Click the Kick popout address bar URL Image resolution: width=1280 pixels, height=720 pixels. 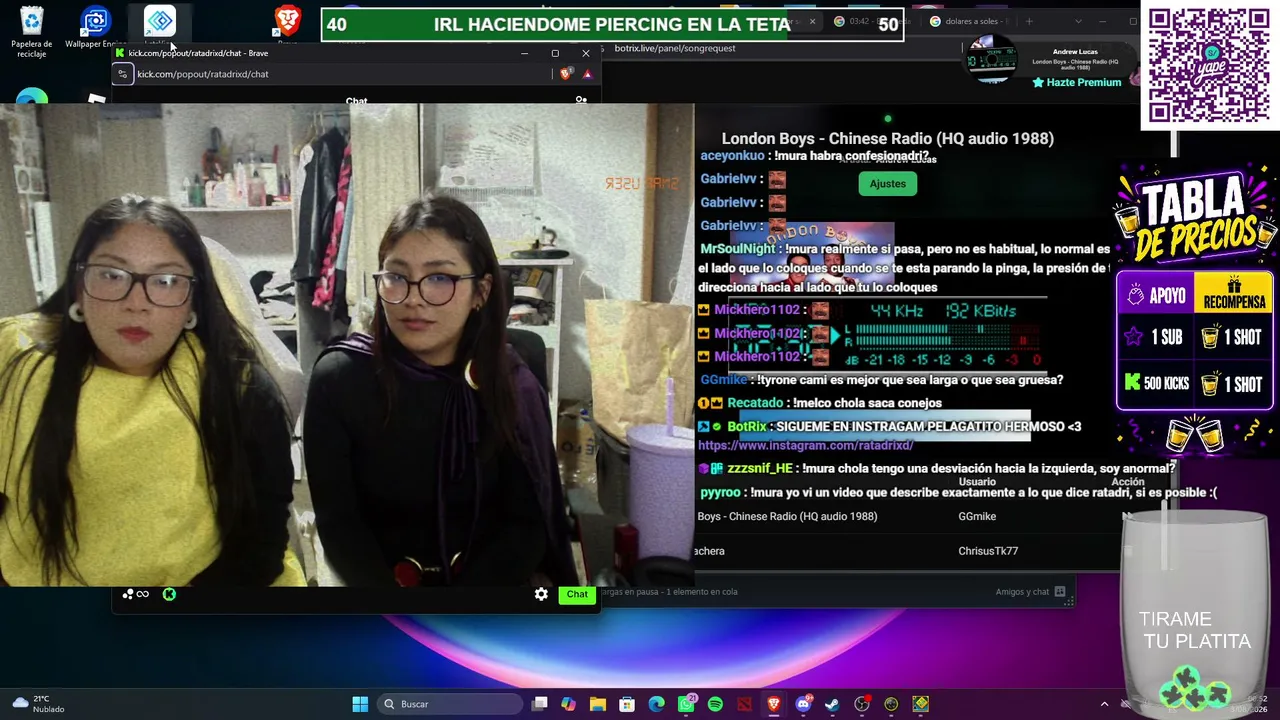click(203, 74)
